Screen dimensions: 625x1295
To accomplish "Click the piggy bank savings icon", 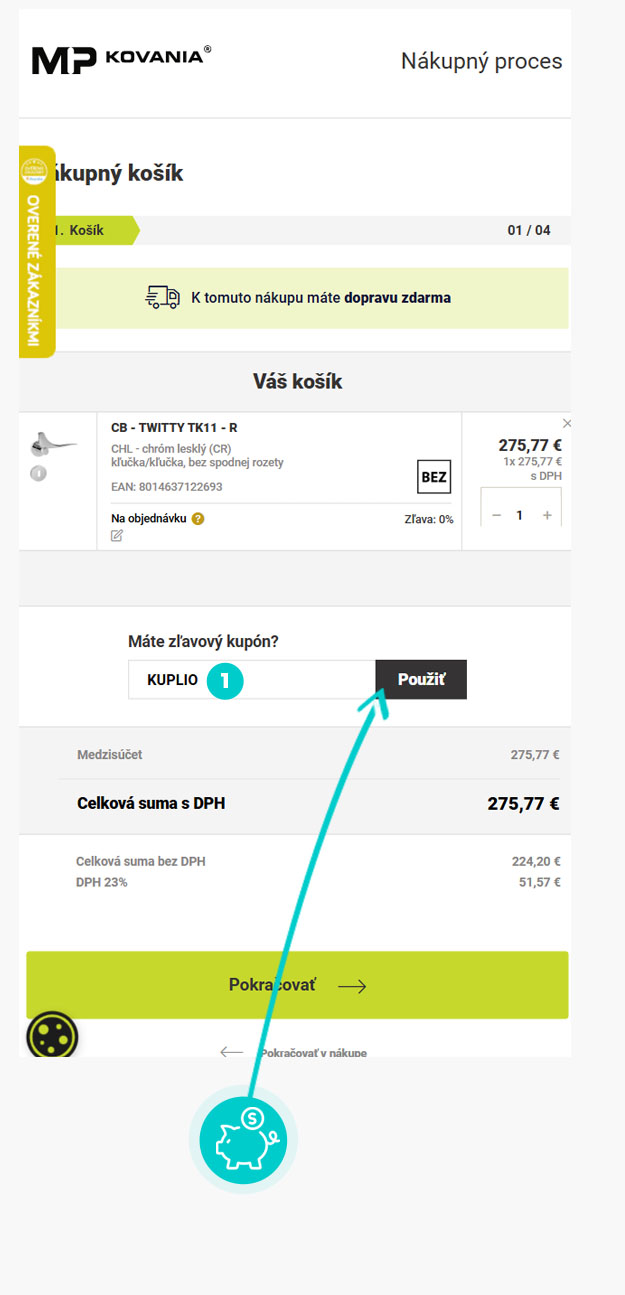I will pos(243,1139).
